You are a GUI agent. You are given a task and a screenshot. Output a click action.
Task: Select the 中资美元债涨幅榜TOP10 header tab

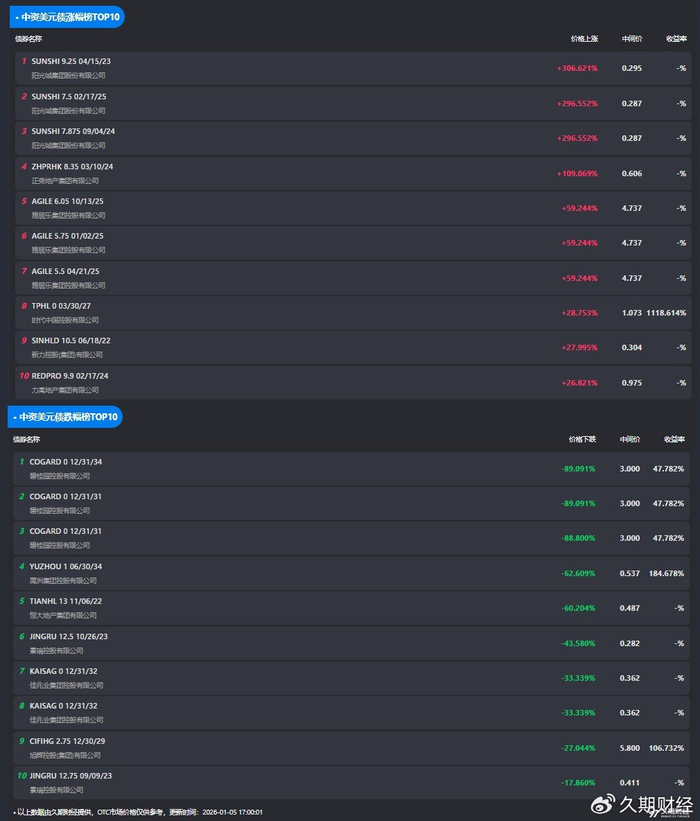[x=64, y=17]
